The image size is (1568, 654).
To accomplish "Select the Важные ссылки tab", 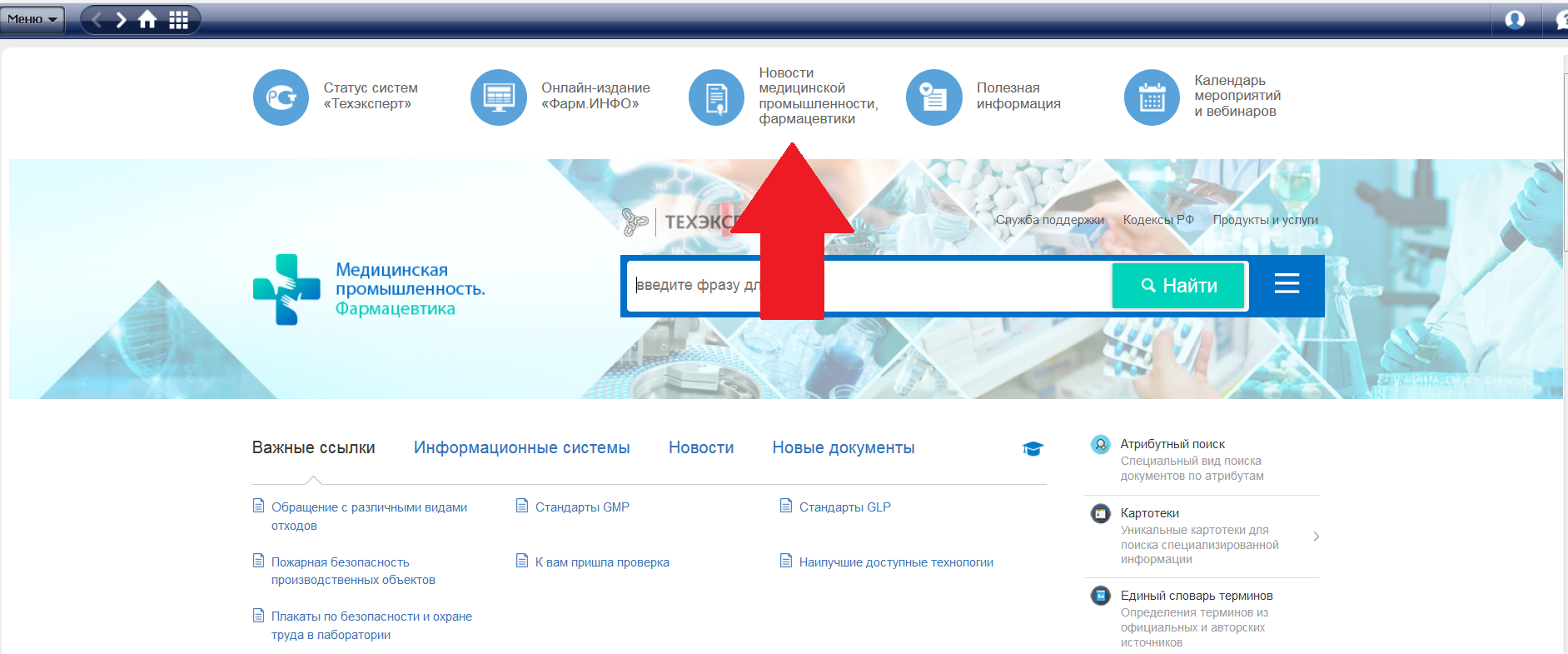I will click(313, 448).
